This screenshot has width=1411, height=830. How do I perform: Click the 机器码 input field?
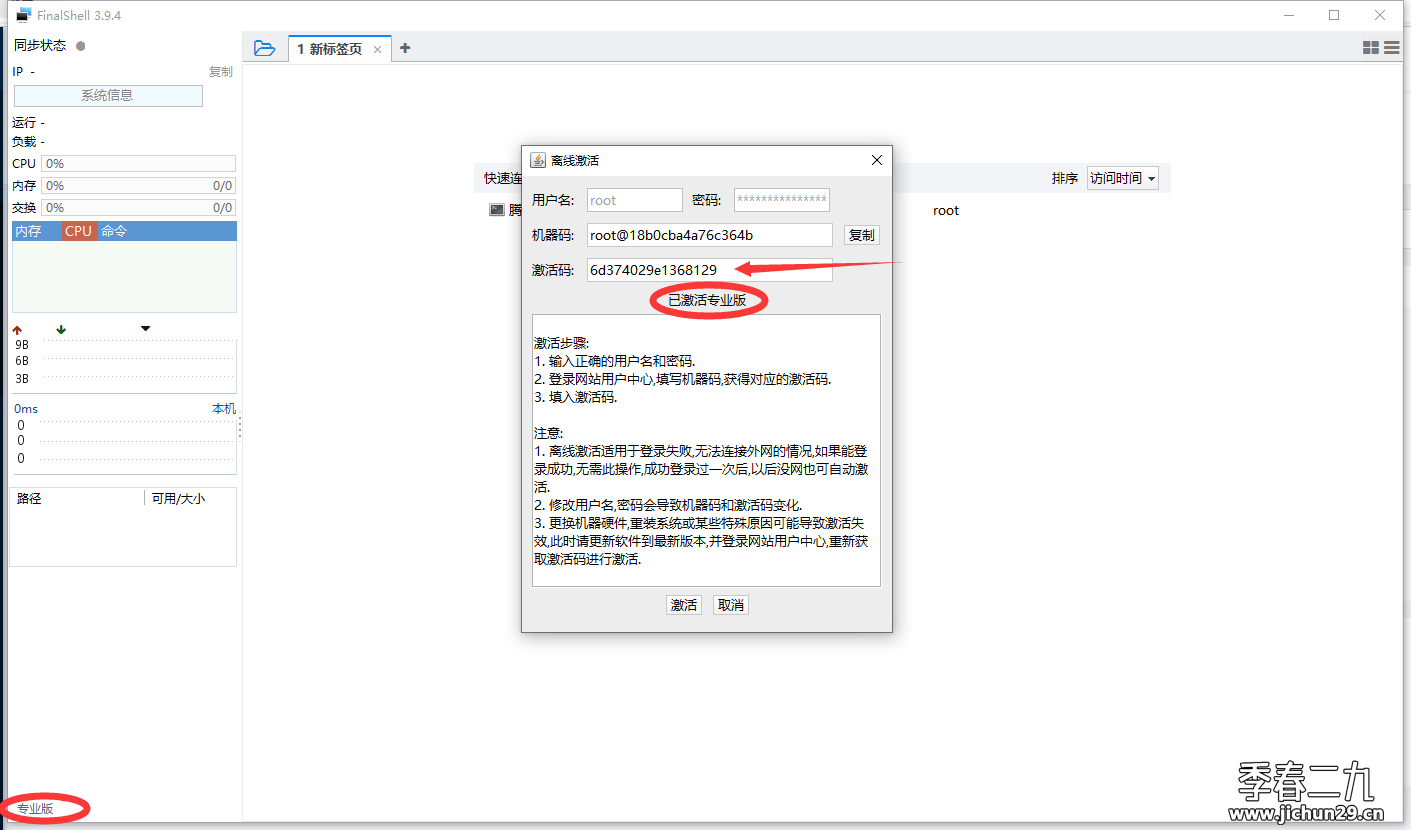point(709,235)
